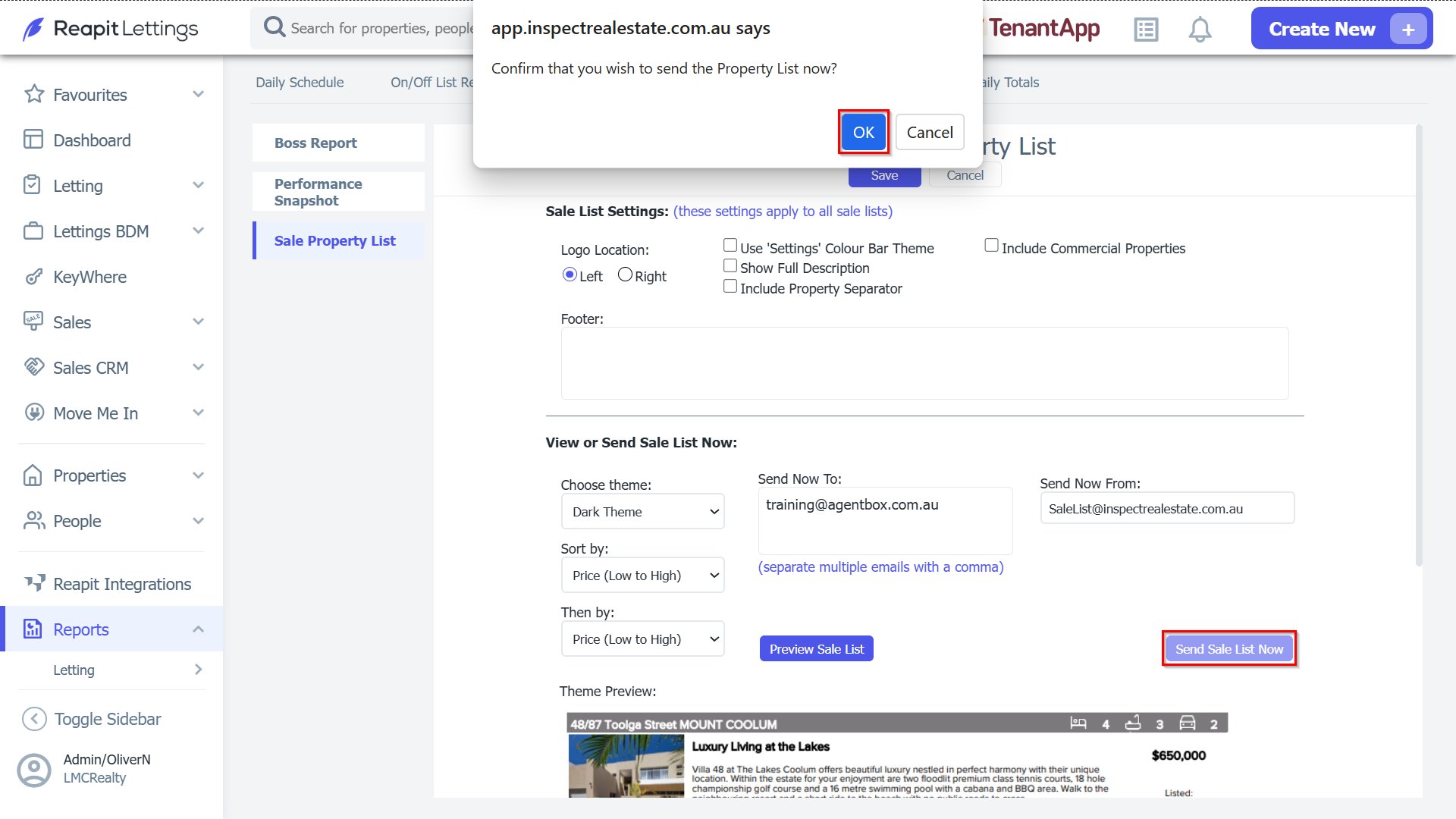
Task: Expand the Sales CRM sidebar chevron
Action: [x=199, y=367]
